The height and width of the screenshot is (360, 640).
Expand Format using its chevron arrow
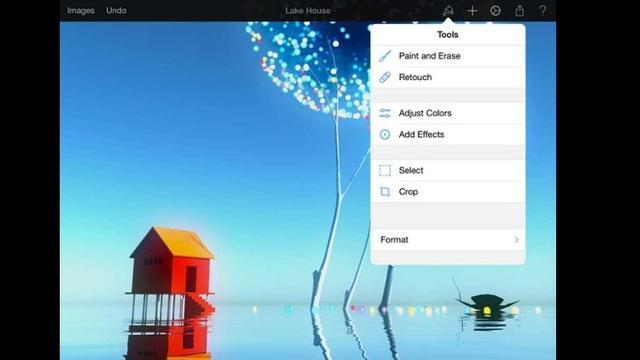pos(517,240)
